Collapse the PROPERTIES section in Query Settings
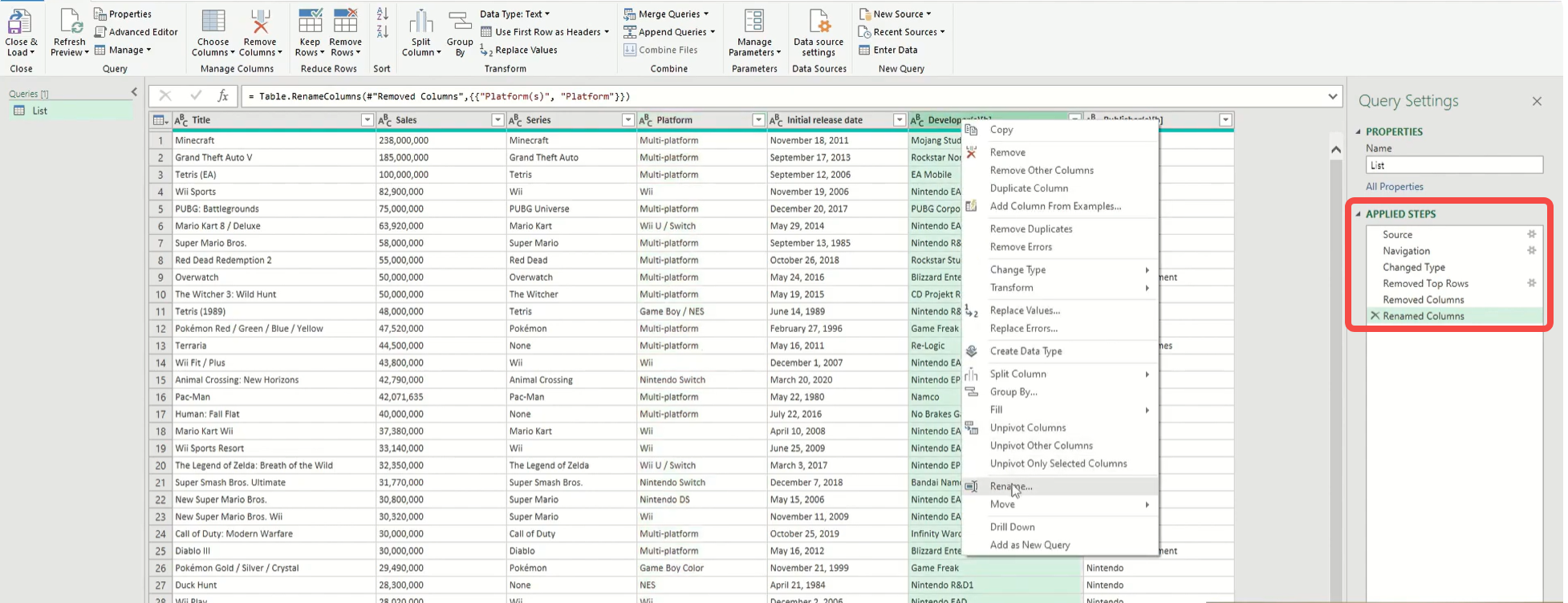The width and height of the screenshot is (1568, 603). 1359,132
